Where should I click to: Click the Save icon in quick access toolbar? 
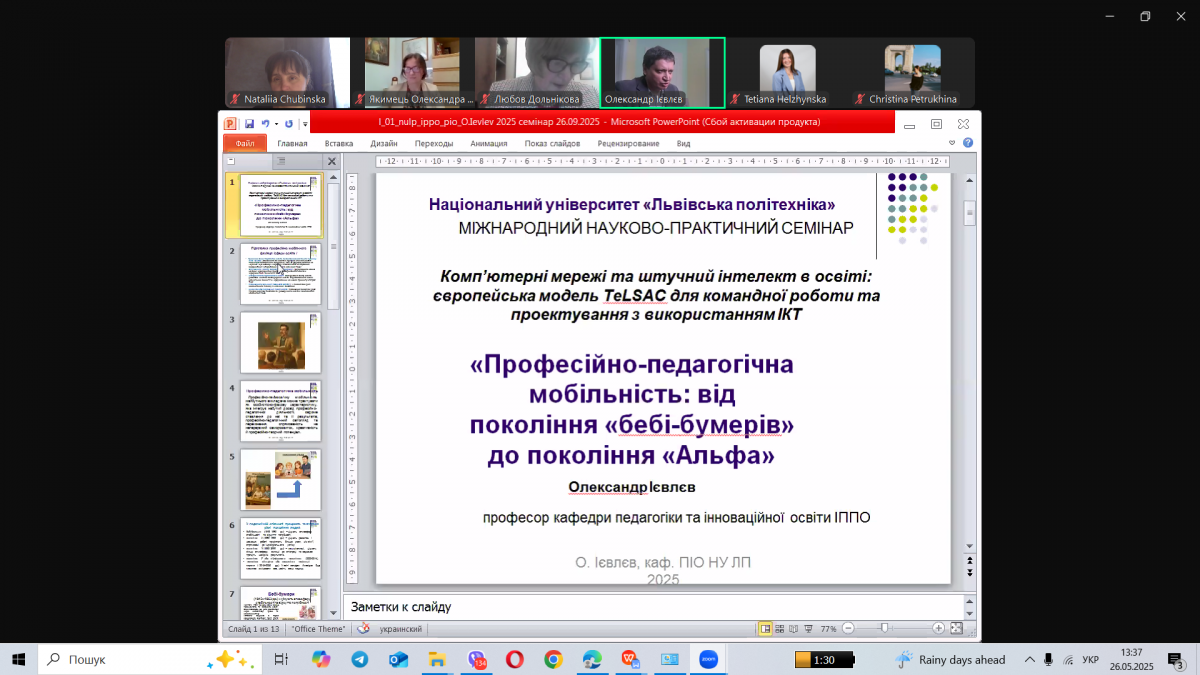249,123
